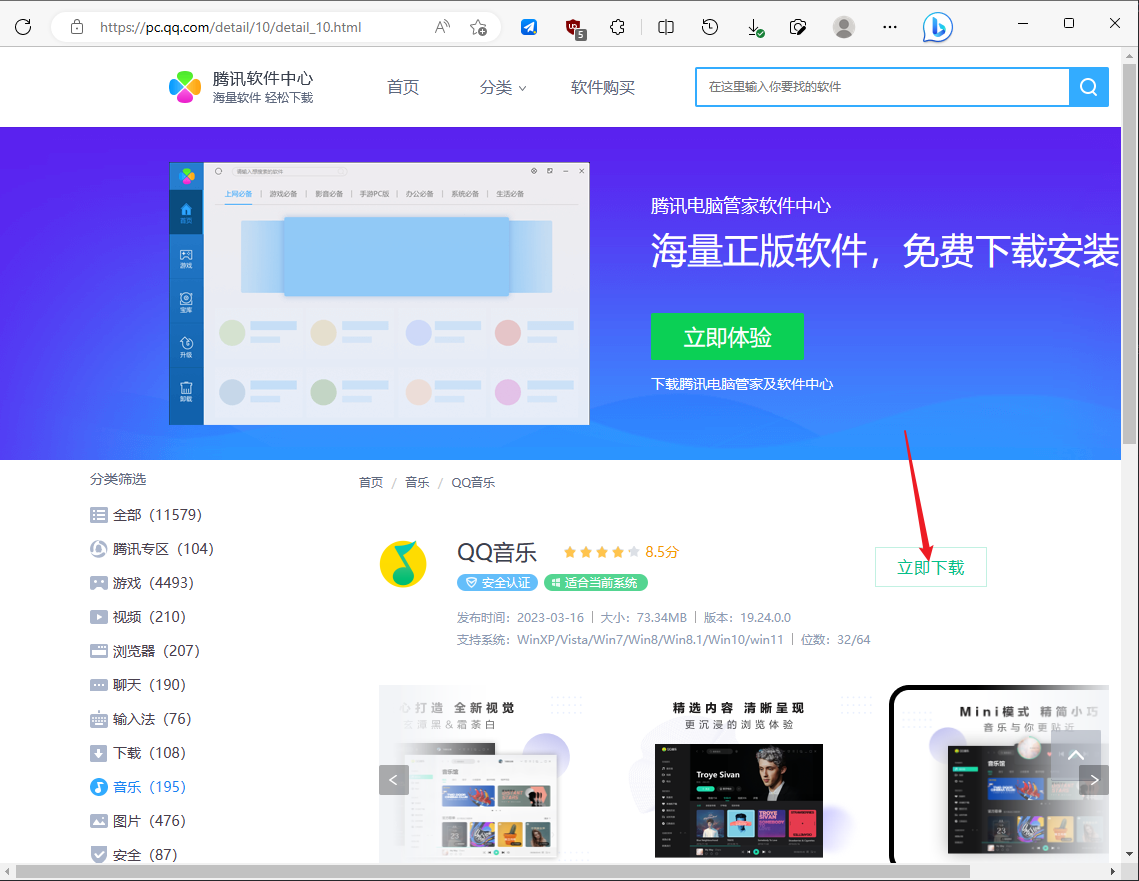Click the 分类筛选 heading
Viewport: 1139px width, 881px height.
(118, 479)
